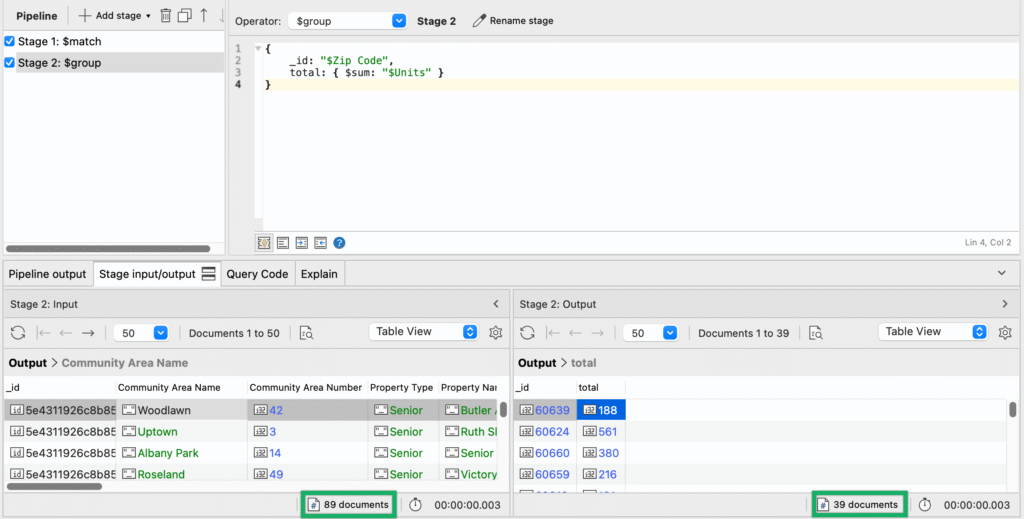Click the layout icon on Stage input/output tab
The height and width of the screenshot is (519, 1024).
208,274
